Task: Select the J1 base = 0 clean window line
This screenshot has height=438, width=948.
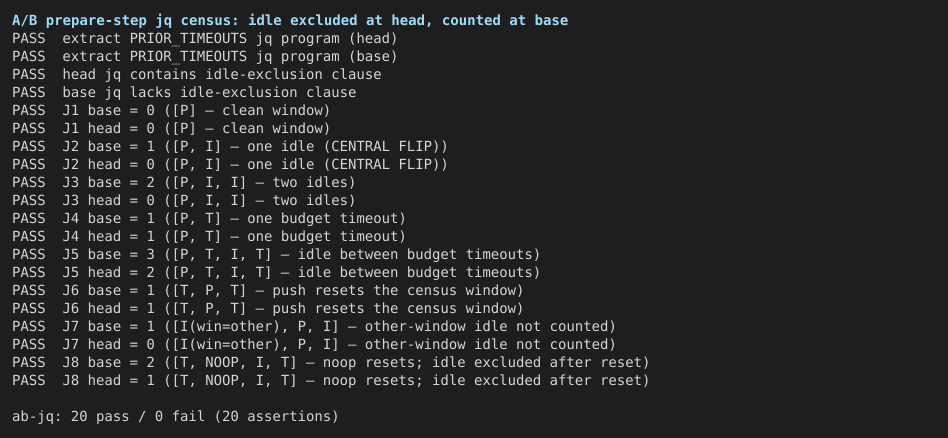Action: [x=171, y=111]
